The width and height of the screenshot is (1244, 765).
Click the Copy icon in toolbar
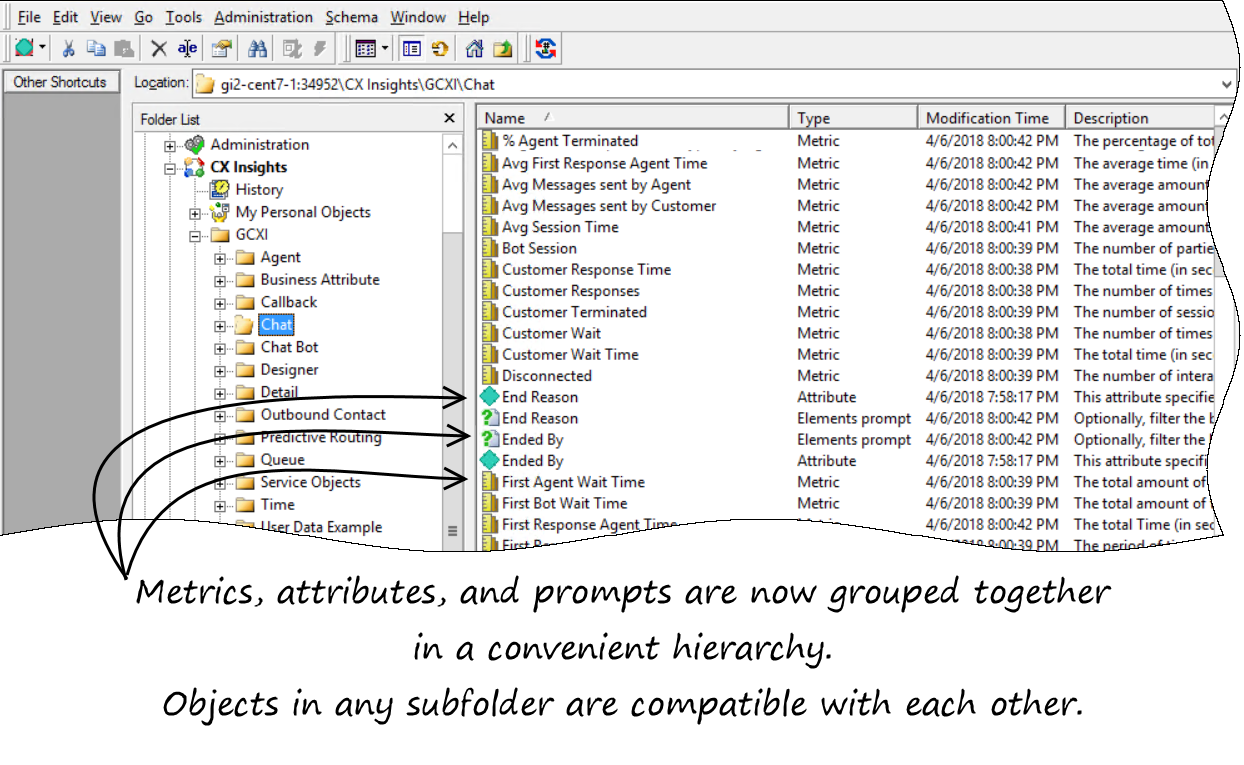96,48
